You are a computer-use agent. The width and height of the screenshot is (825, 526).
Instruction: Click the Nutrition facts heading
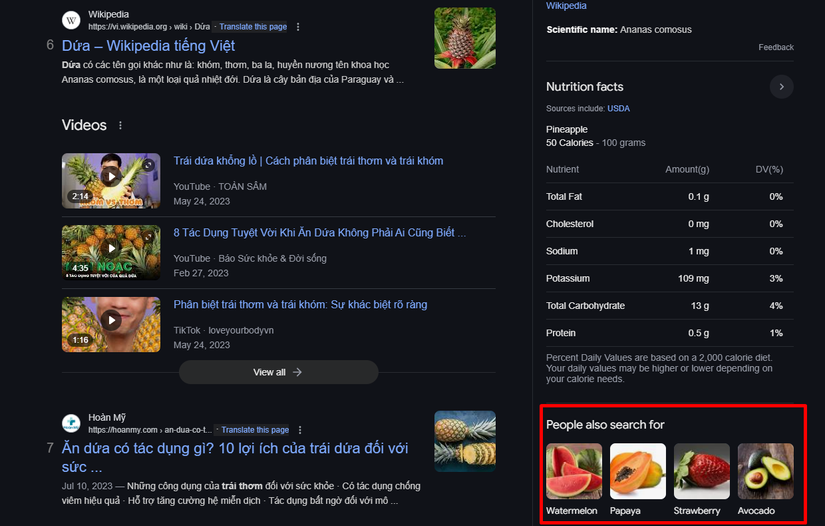click(585, 87)
